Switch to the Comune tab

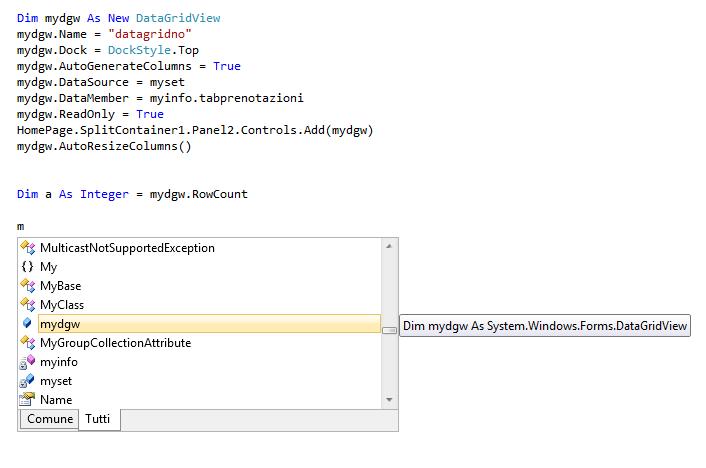coord(50,419)
